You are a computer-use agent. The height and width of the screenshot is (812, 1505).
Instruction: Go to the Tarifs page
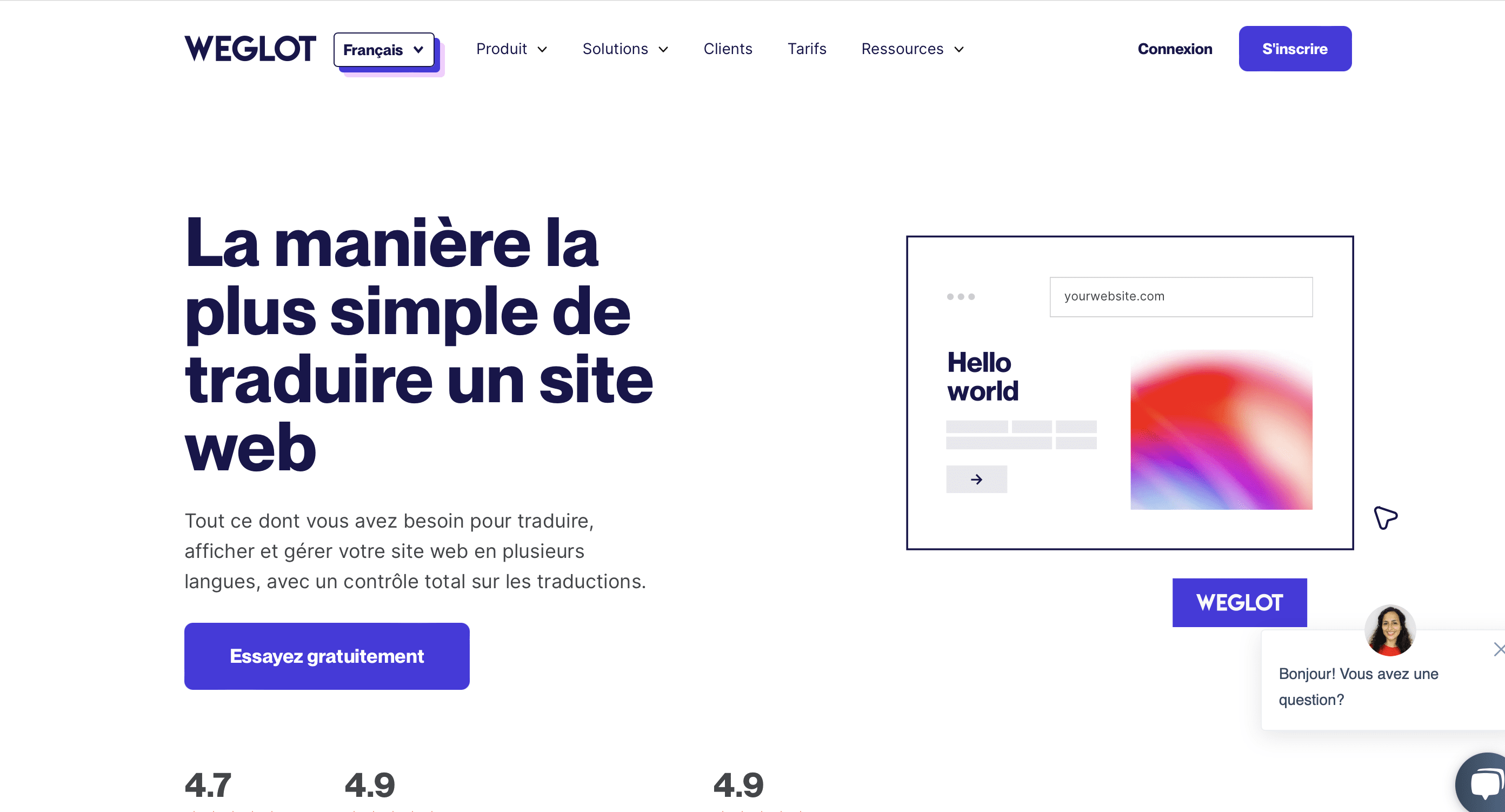[x=807, y=49]
